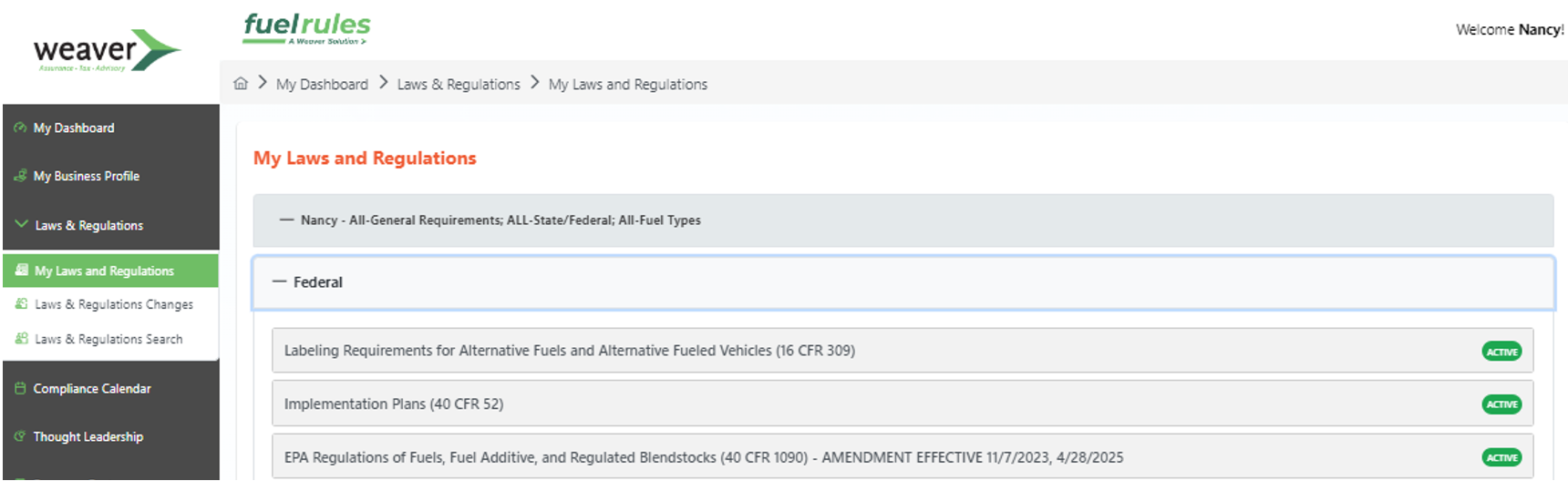Click the My Dashboard sidebar icon

click(x=20, y=128)
